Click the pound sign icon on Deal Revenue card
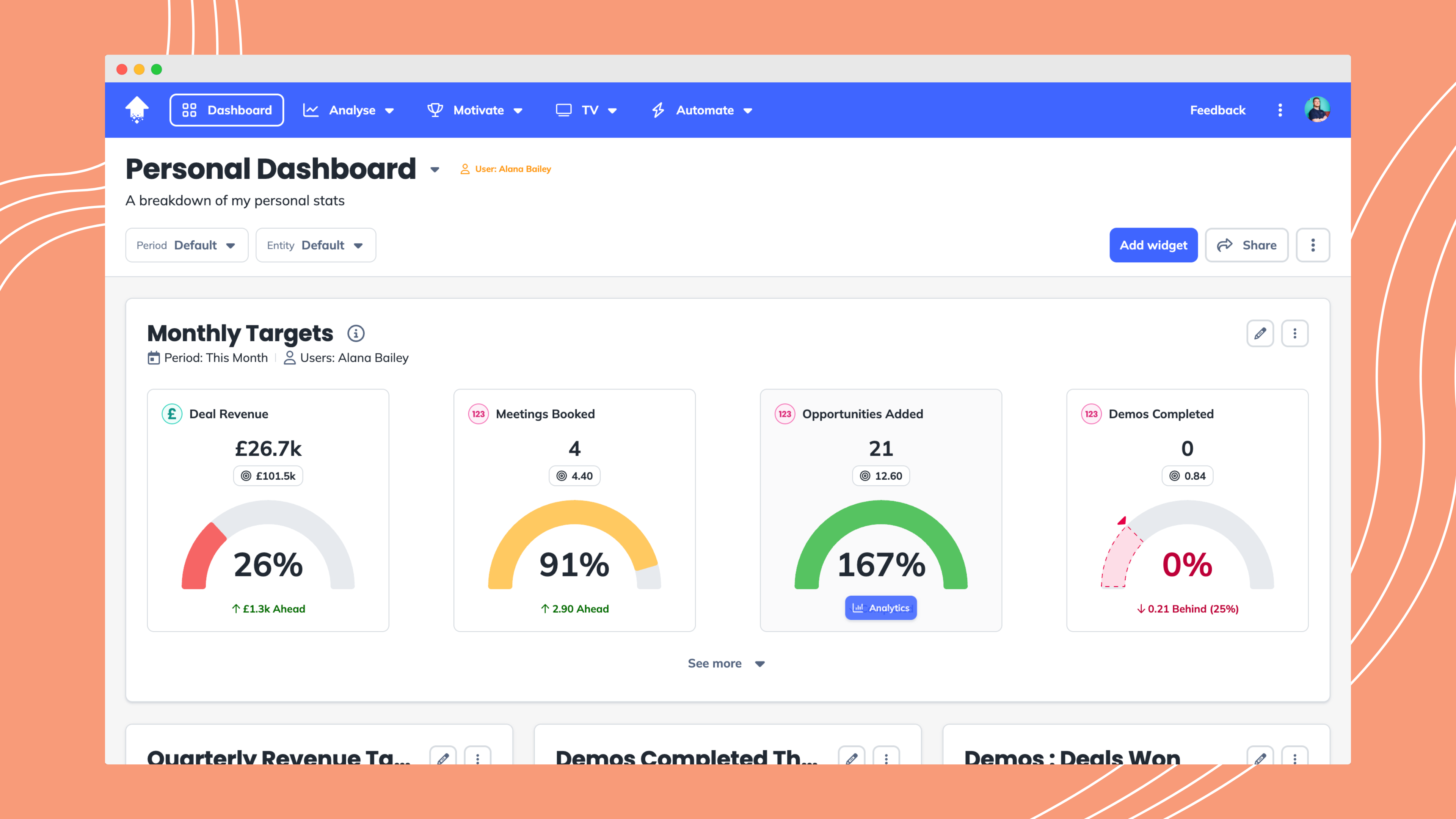1456x819 pixels. (171, 413)
